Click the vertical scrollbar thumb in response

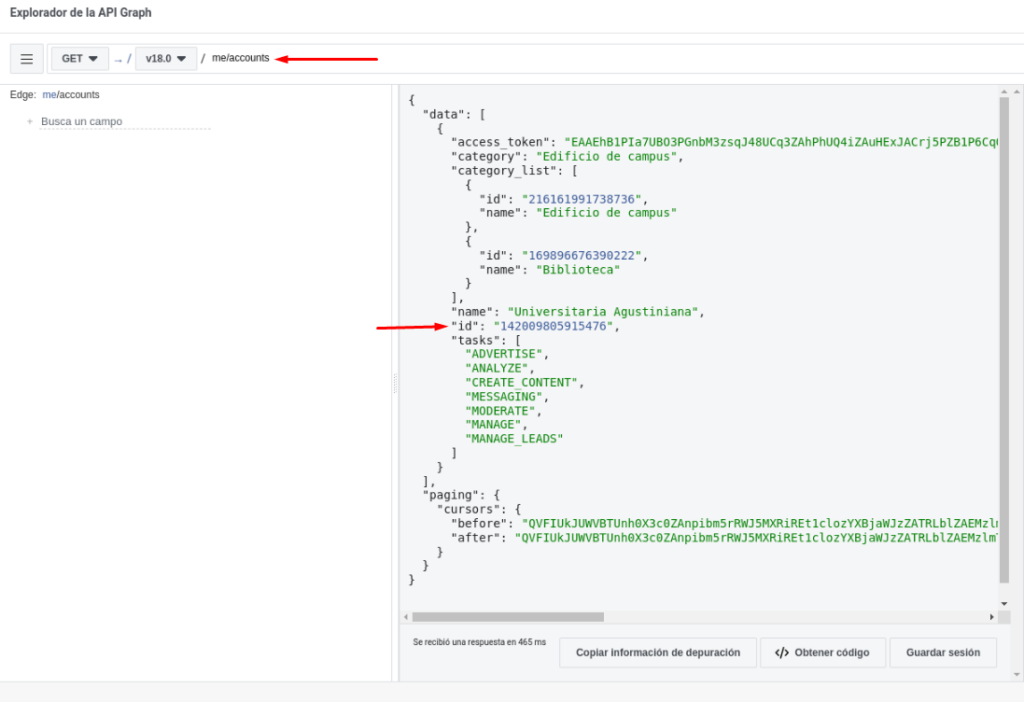(x=1004, y=340)
